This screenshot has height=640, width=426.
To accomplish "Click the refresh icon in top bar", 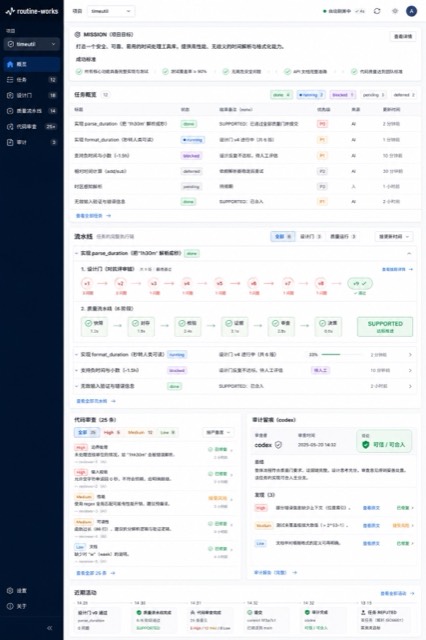I will pyautogui.click(x=377, y=11).
